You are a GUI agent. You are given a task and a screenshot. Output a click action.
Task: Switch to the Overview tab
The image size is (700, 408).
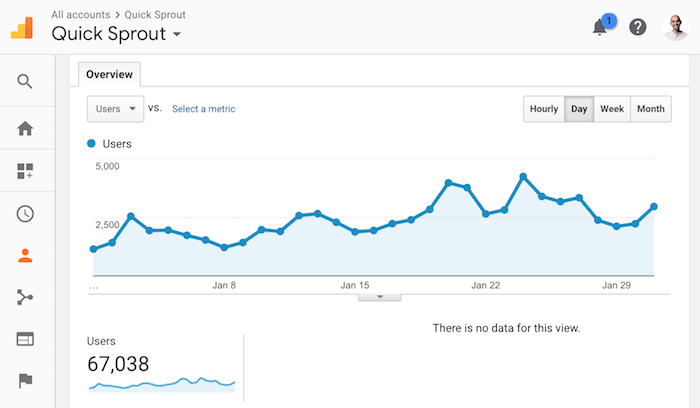click(109, 74)
